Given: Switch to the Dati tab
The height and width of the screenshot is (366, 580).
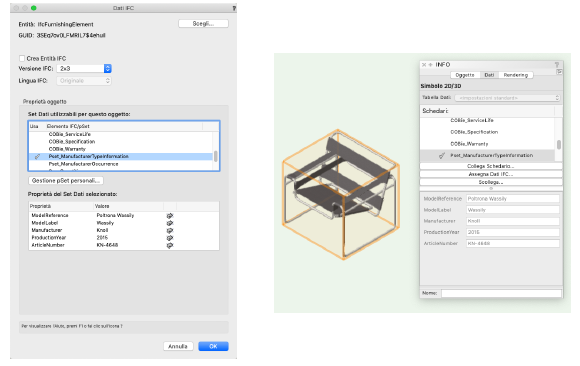Looking at the screenshot, I should pos(489,75).
